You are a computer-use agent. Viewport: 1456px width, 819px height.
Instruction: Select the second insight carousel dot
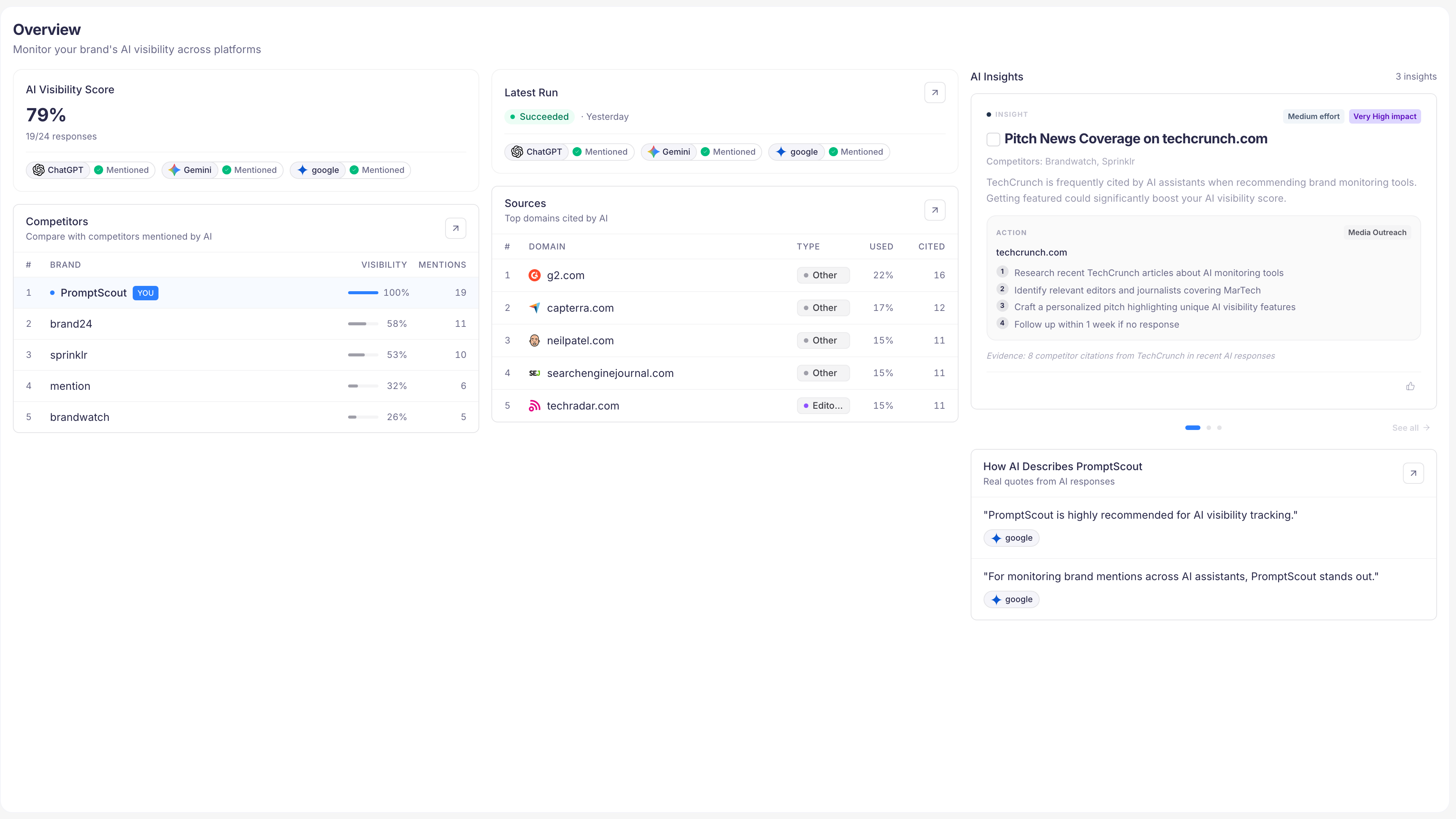pyautogui.click(x=1208, y=428)
